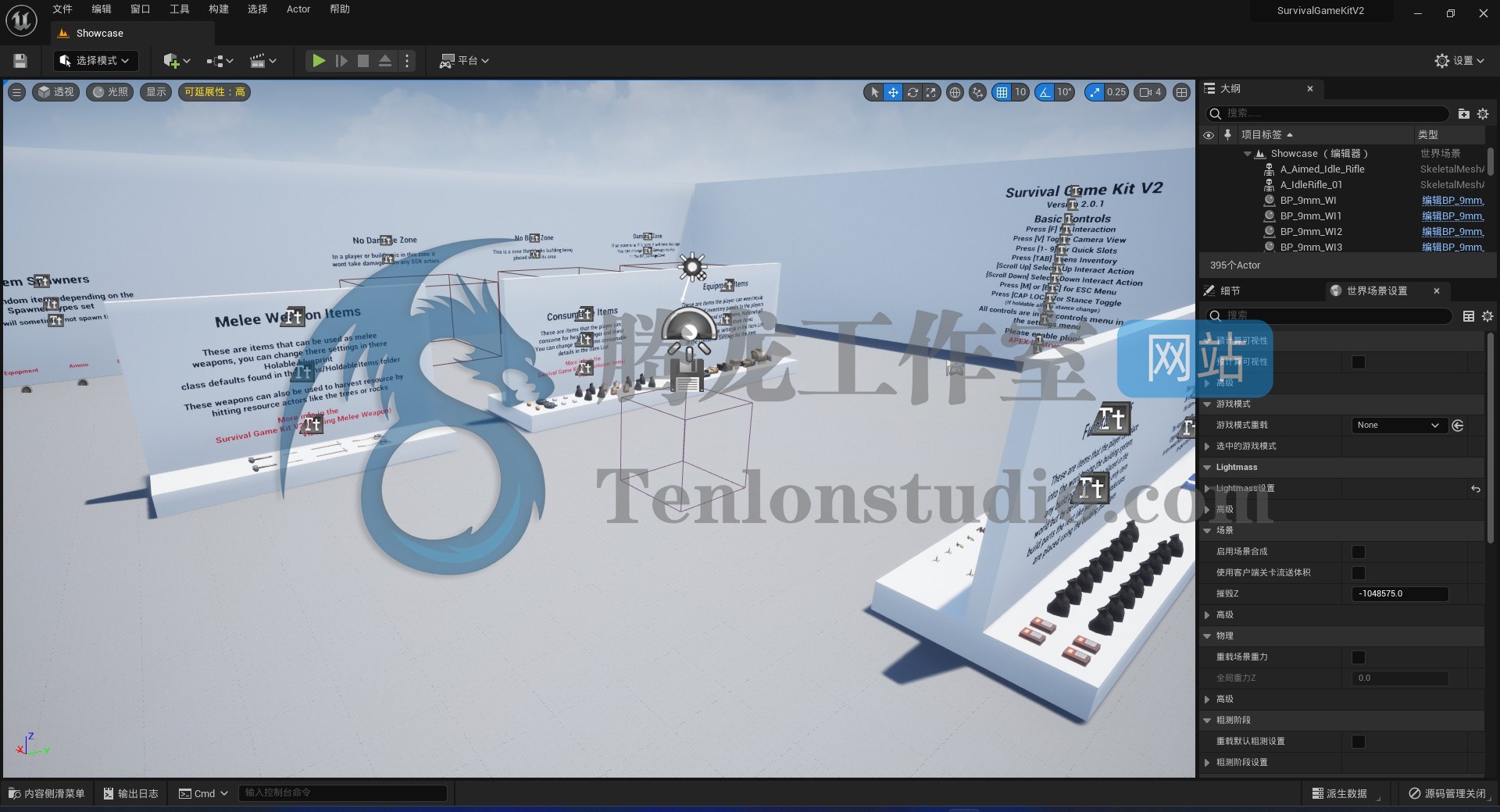The height and width of the screenshot is (812, 1500).
Task: Open the 设置 settings dropdown
Action: click(1459, 61)
